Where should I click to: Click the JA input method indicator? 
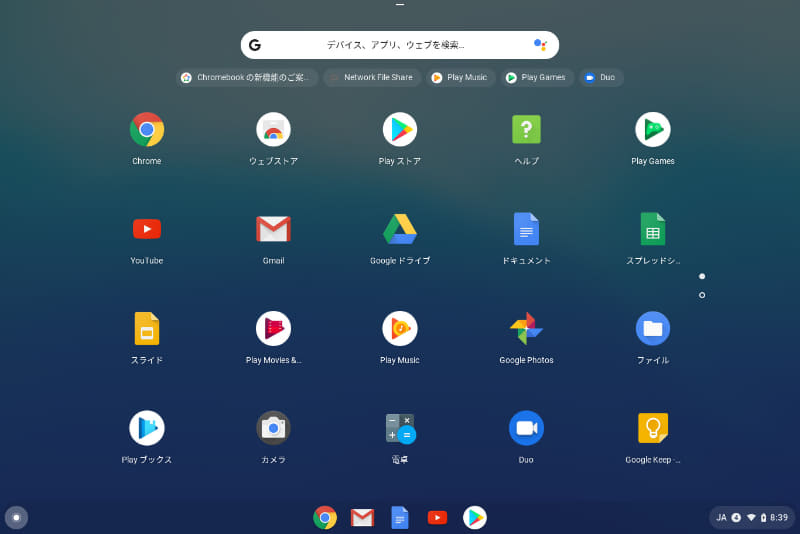[x=721, y=518]
